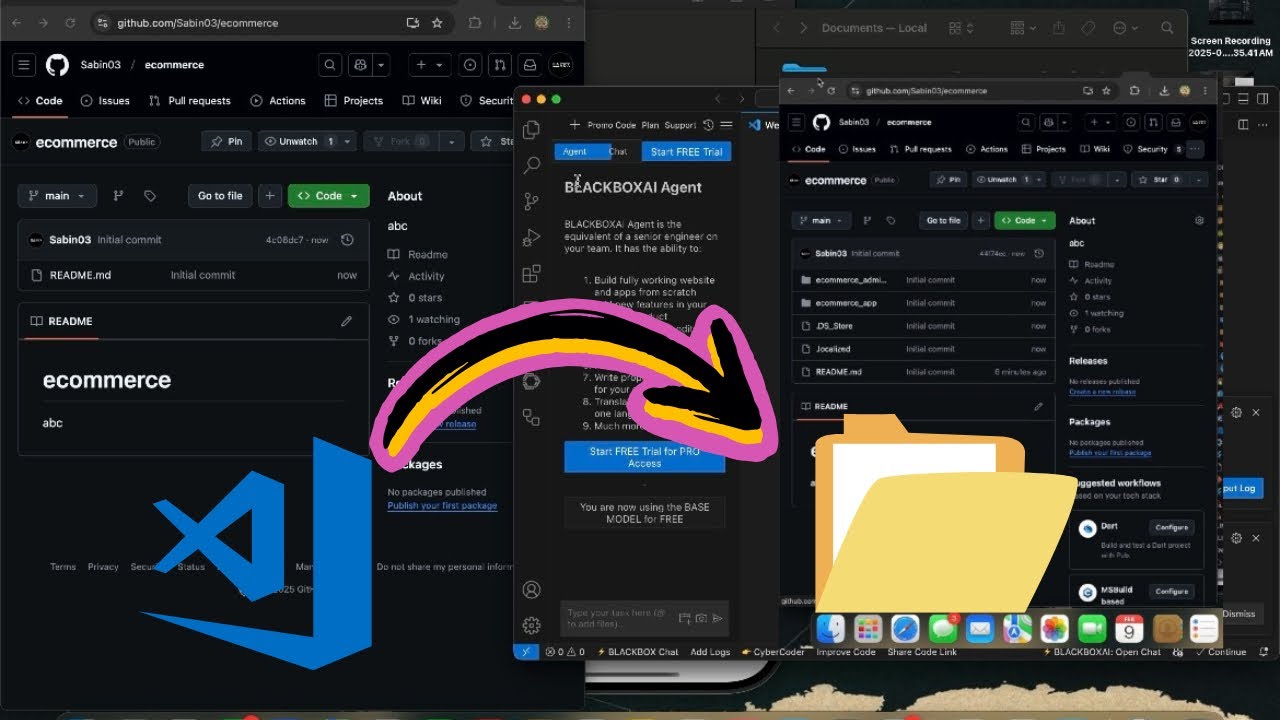Image resolution: width=1280 pixels, height=720 pixels.
Task: Click Create a new release link in the right GitHub window
Action: (x=1103, y=392)
